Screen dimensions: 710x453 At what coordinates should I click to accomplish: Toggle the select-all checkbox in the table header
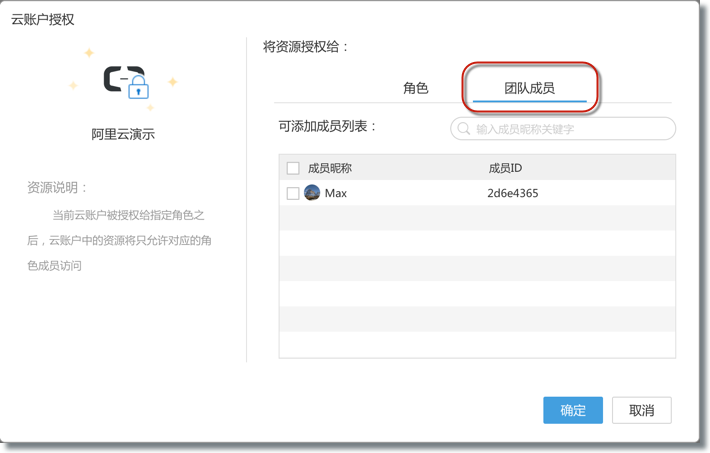[x=293, y=168]
